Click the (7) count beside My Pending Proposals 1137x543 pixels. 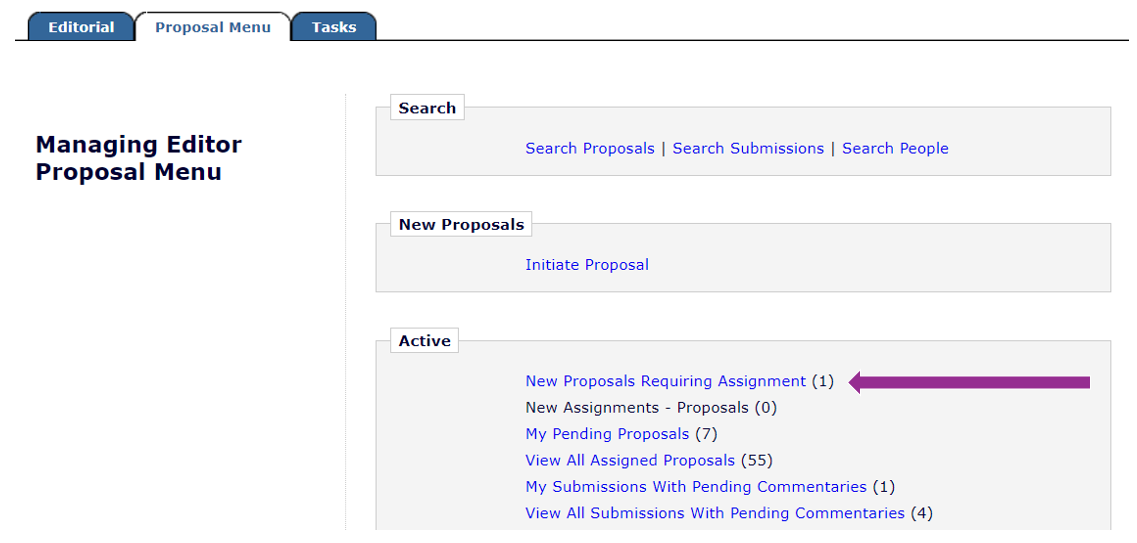point(706,434)
